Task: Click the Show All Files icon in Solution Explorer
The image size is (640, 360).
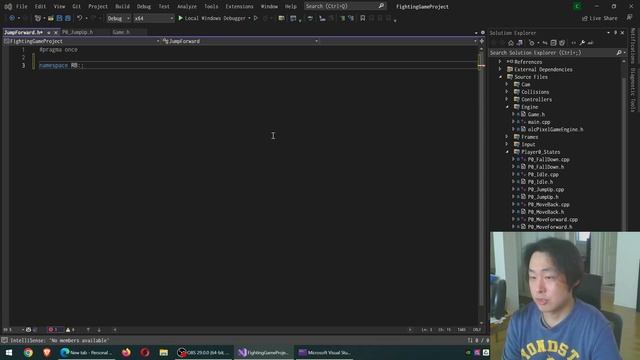Action: pos(562,43)
